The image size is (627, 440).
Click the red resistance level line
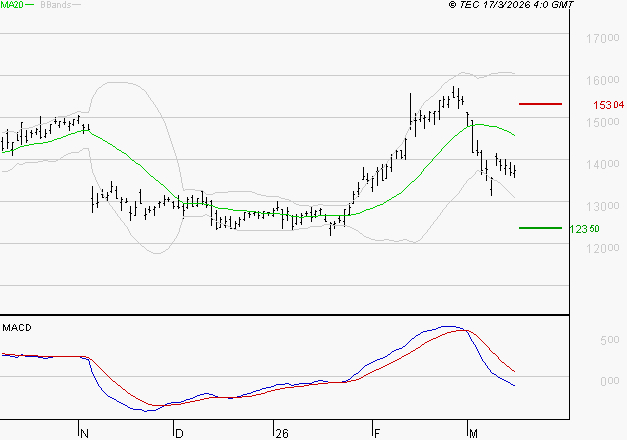540,104
